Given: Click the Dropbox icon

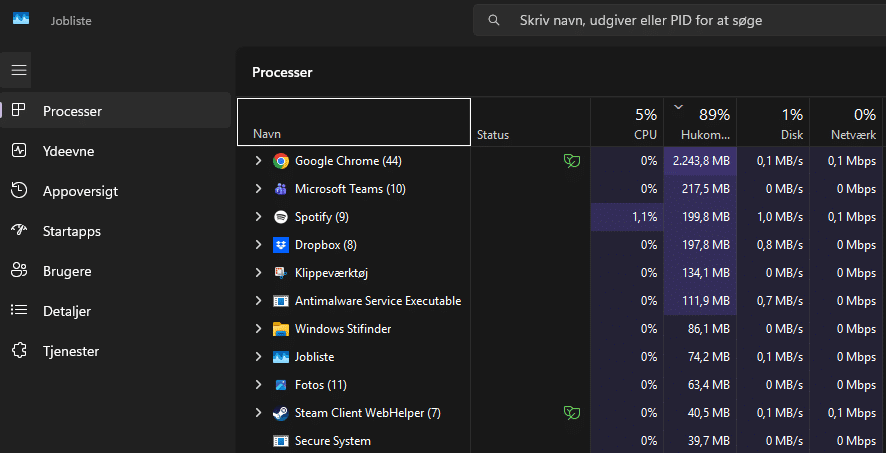Looking at the screenshot, I should point(281,245).
